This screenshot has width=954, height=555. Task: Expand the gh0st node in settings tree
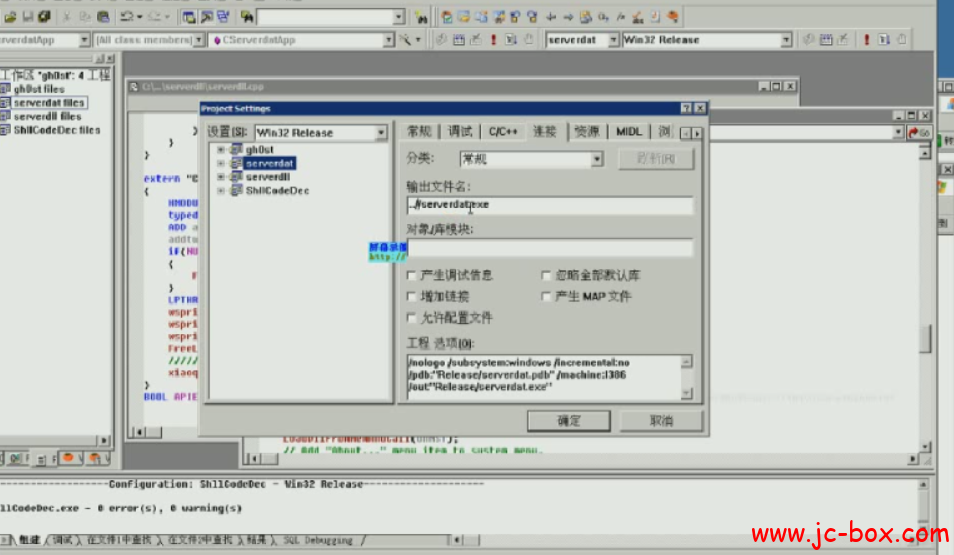220,149
